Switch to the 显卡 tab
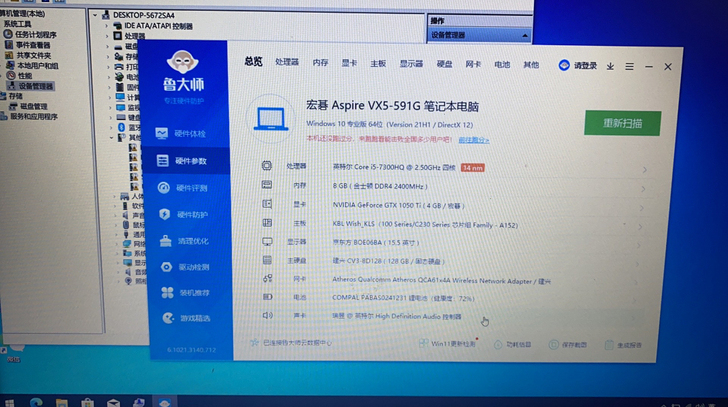728x407 pixels. [349, 63]
